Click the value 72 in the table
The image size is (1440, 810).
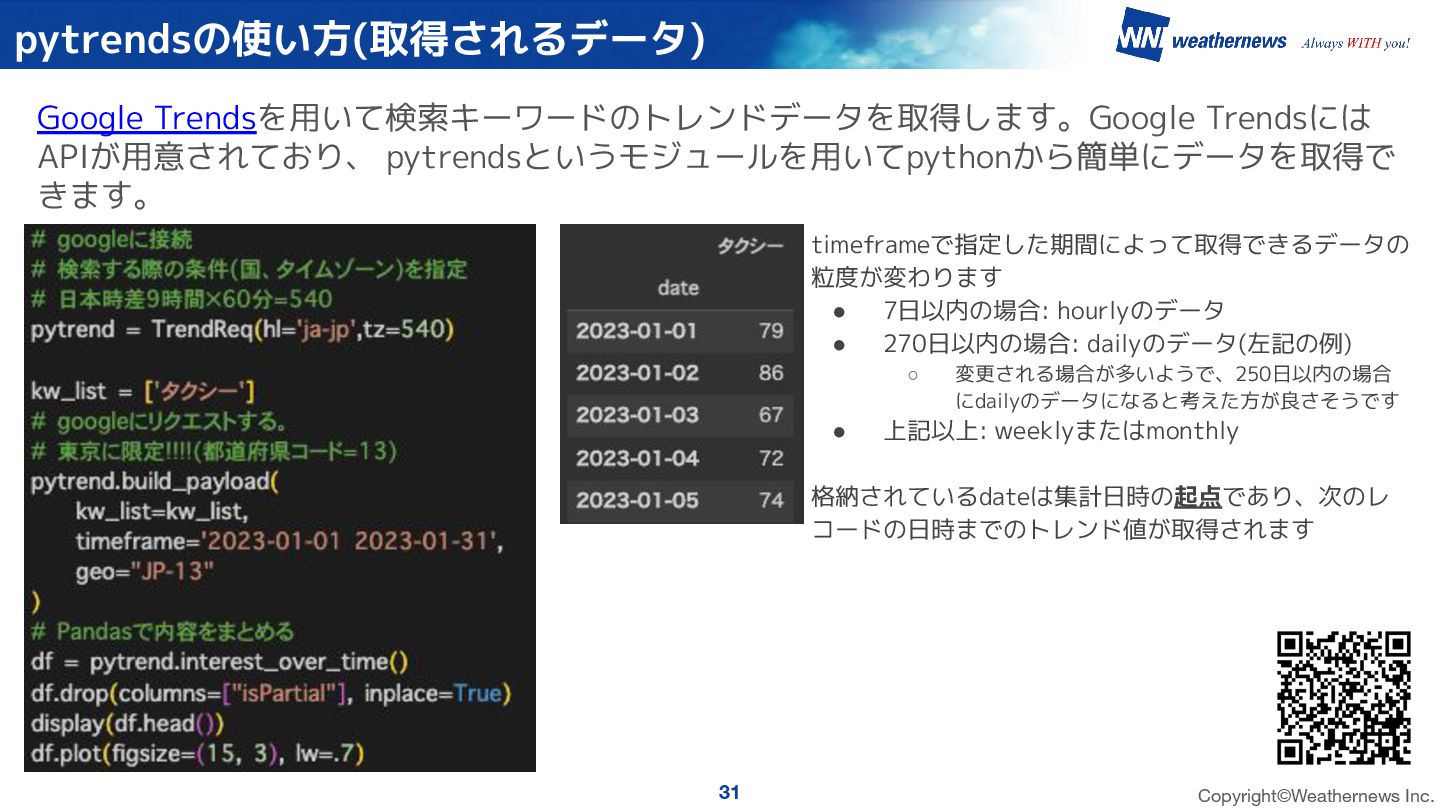[771, 458]
